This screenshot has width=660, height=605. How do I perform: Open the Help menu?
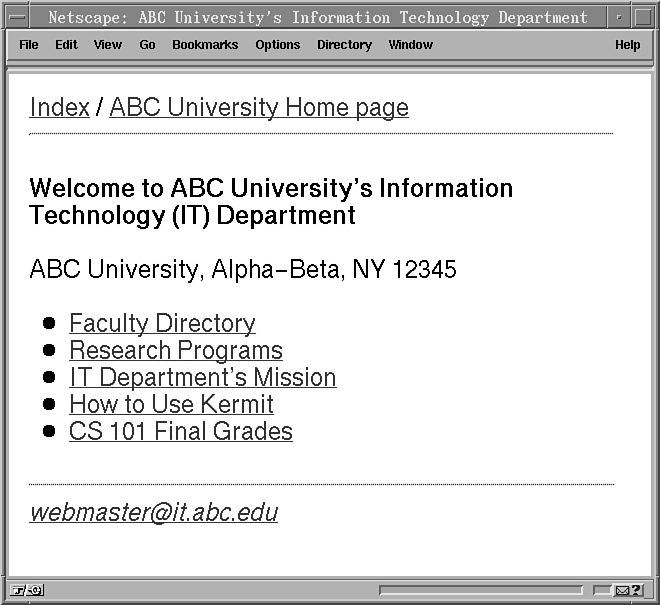[x=627, y=45]
